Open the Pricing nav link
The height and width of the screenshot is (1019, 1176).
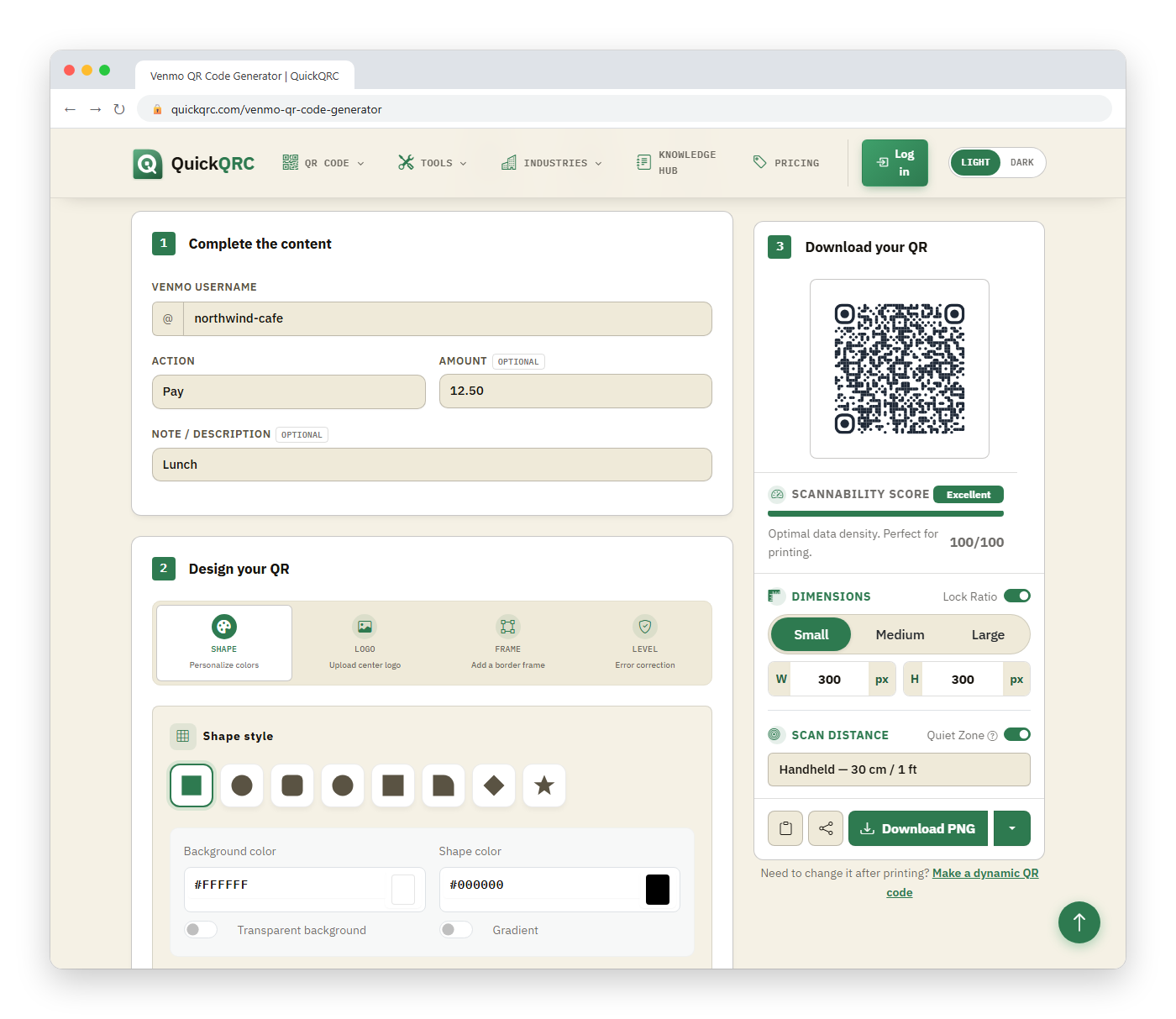pyautogui.click(x=786, y=163)
